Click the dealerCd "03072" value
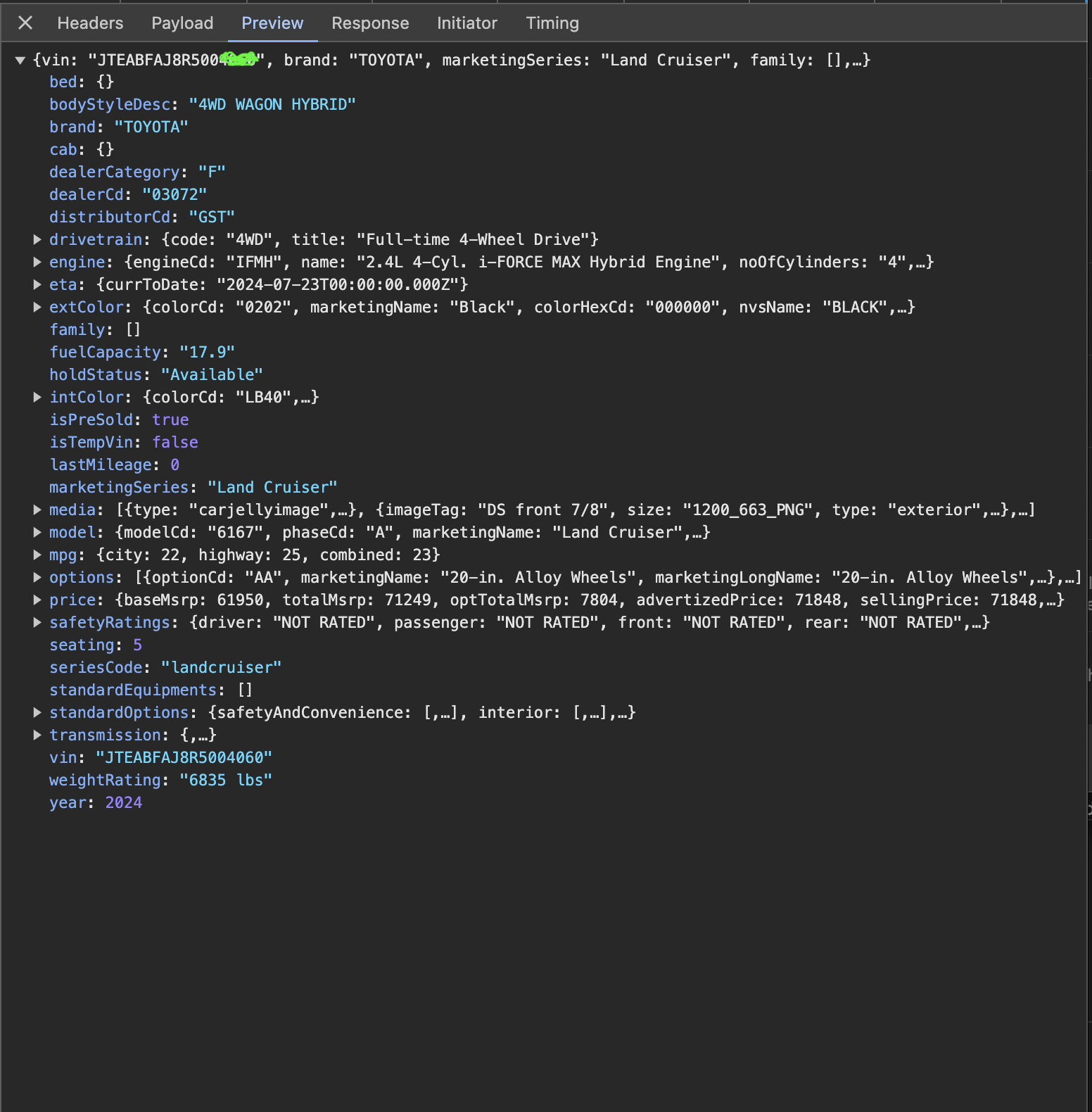Image resolution: width=1092 pixels, height=1112 pixels. coord(174,194)
